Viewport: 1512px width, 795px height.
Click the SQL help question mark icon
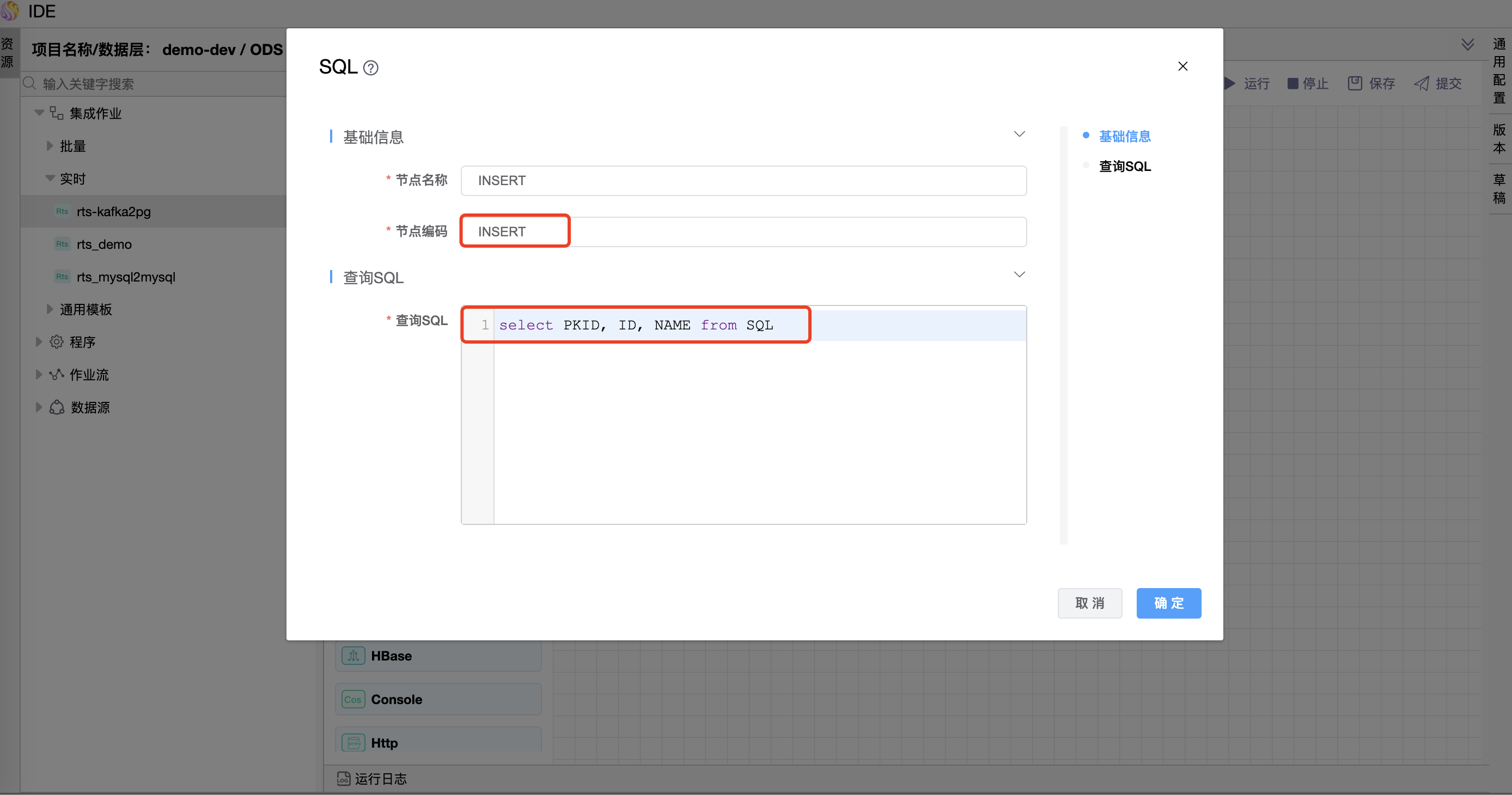pyautogui.click(x=370, y=68)
